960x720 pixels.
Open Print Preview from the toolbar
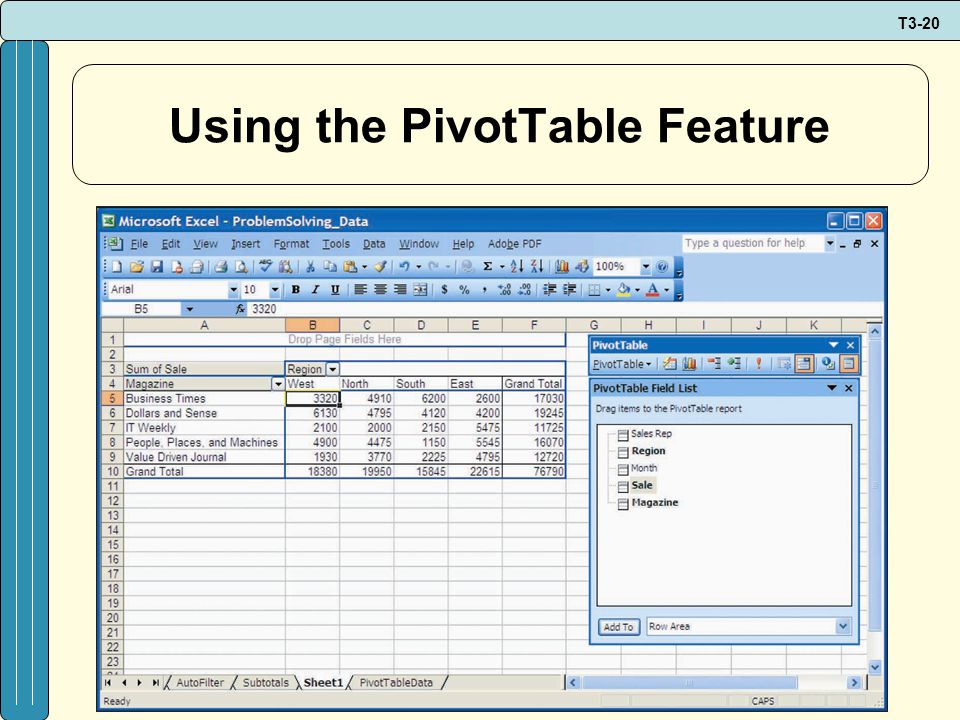[x=241, y=267]
